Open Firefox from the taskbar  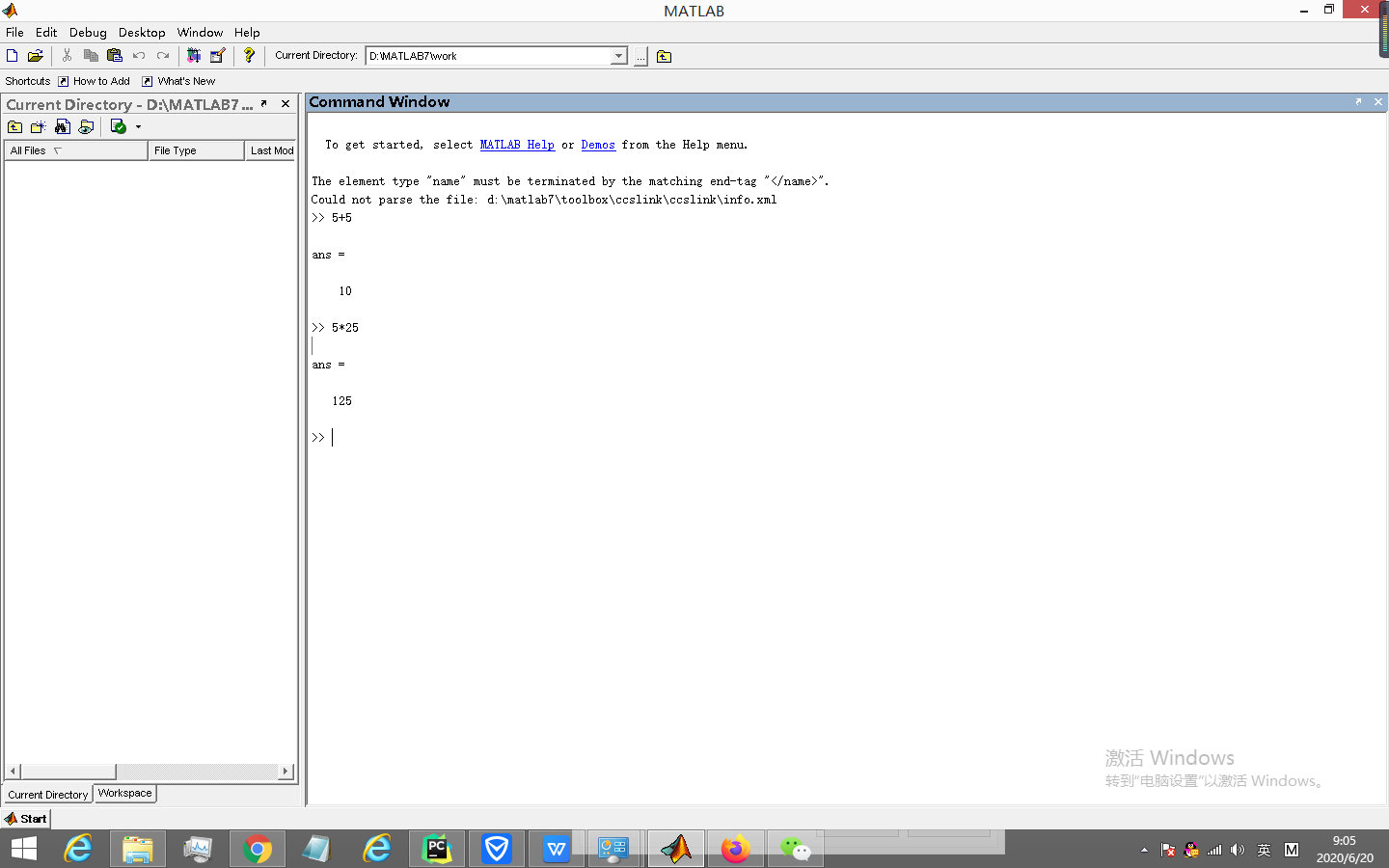tap(736, 849)
